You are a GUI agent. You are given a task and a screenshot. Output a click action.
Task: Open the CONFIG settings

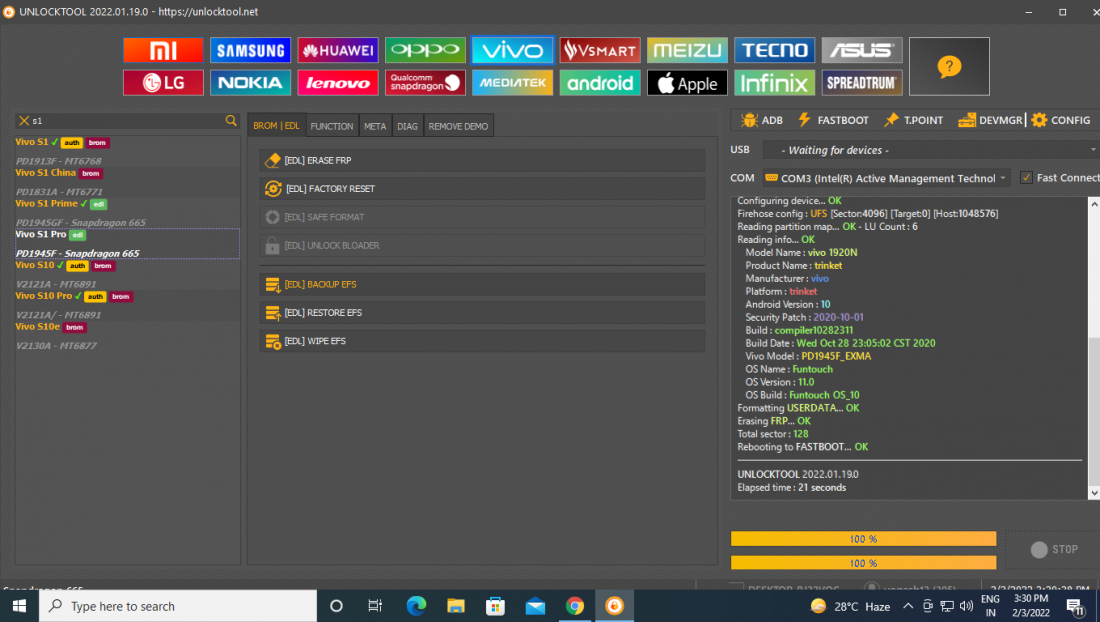[x=1061, y=120]
